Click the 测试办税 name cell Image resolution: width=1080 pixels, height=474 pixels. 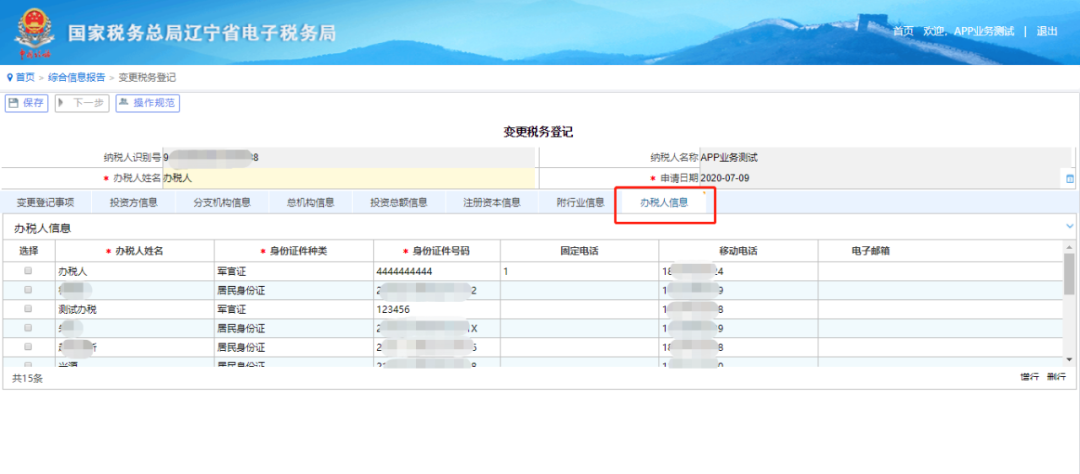(135, 309)
